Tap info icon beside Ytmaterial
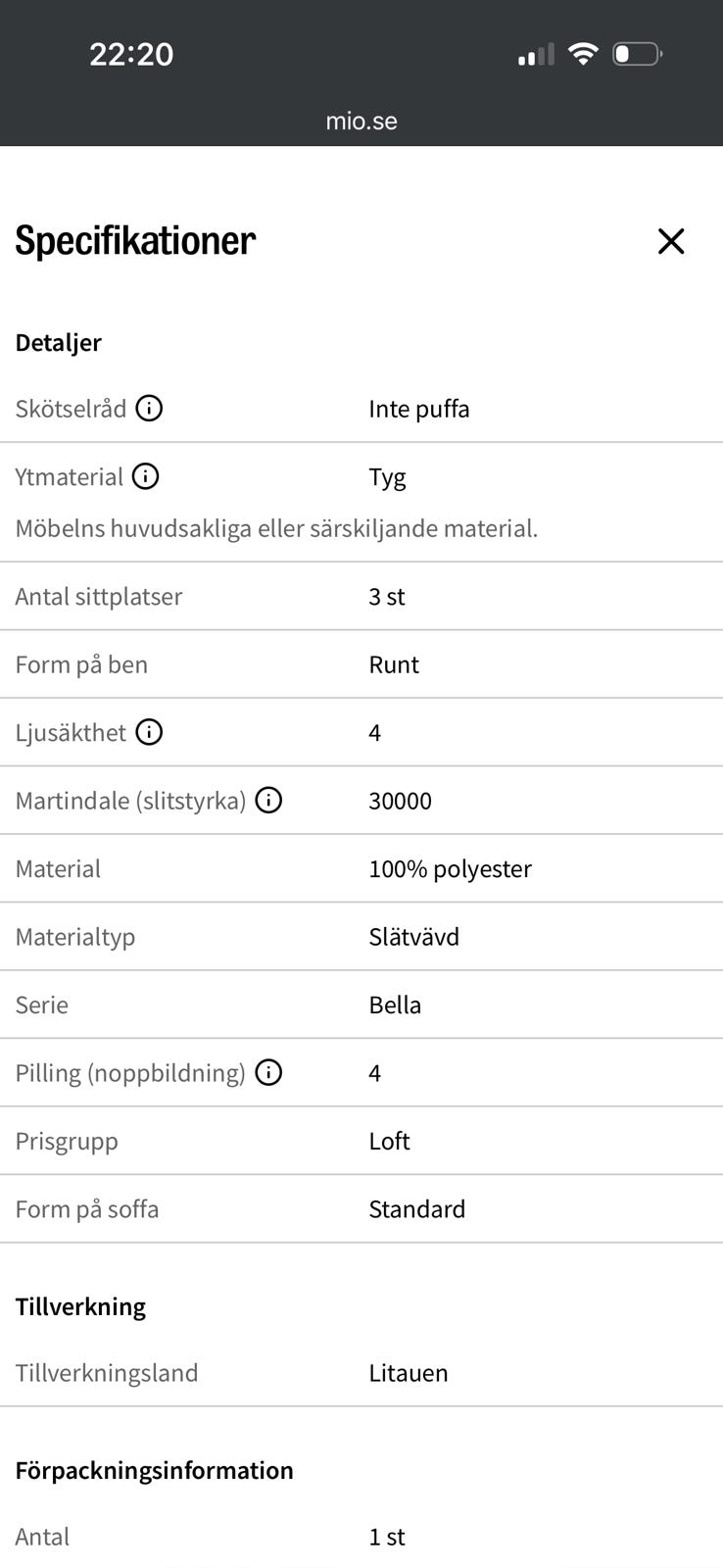723x1568 pixels. [x=145, y=476]
